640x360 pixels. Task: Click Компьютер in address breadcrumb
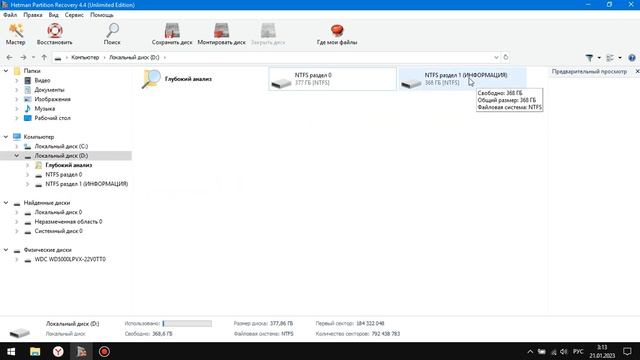pyautogui.click(x=85, y=58)
